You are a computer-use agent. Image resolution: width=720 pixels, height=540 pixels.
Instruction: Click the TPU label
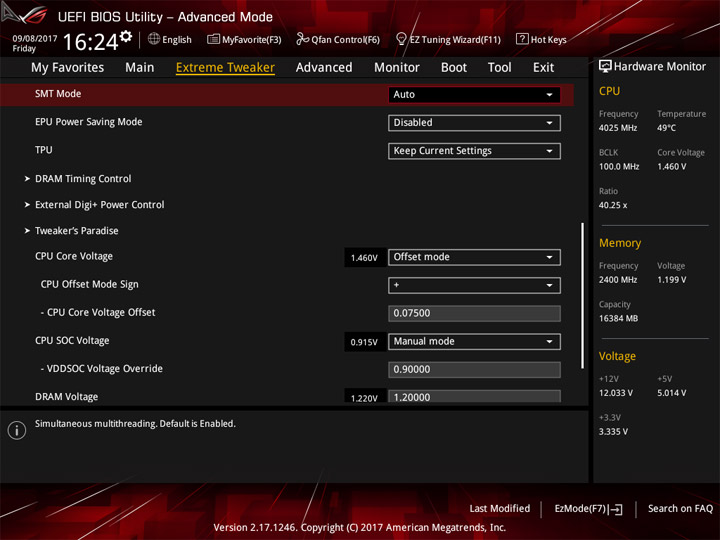[x=44, y=150]
